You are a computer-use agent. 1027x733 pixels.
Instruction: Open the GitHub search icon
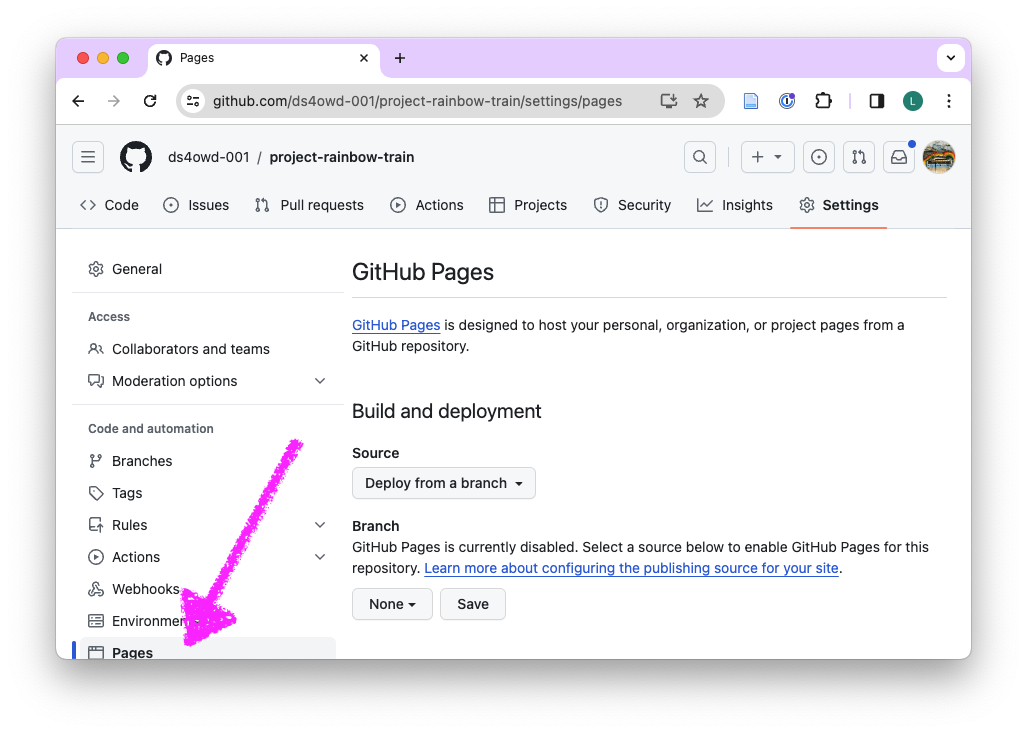coord(700,157)
